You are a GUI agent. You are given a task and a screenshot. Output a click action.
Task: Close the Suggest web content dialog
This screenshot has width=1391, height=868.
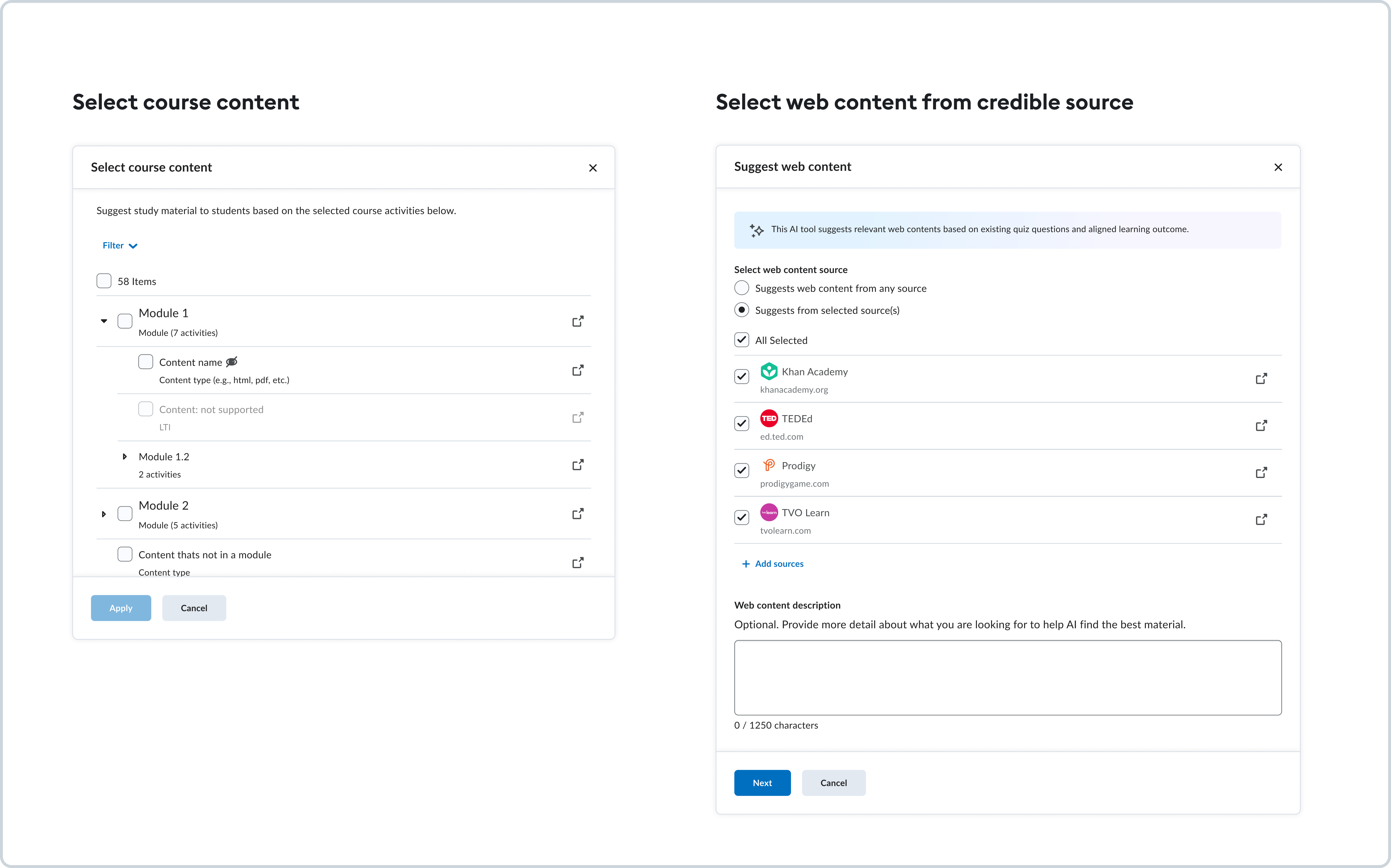tap(1278, 167)
